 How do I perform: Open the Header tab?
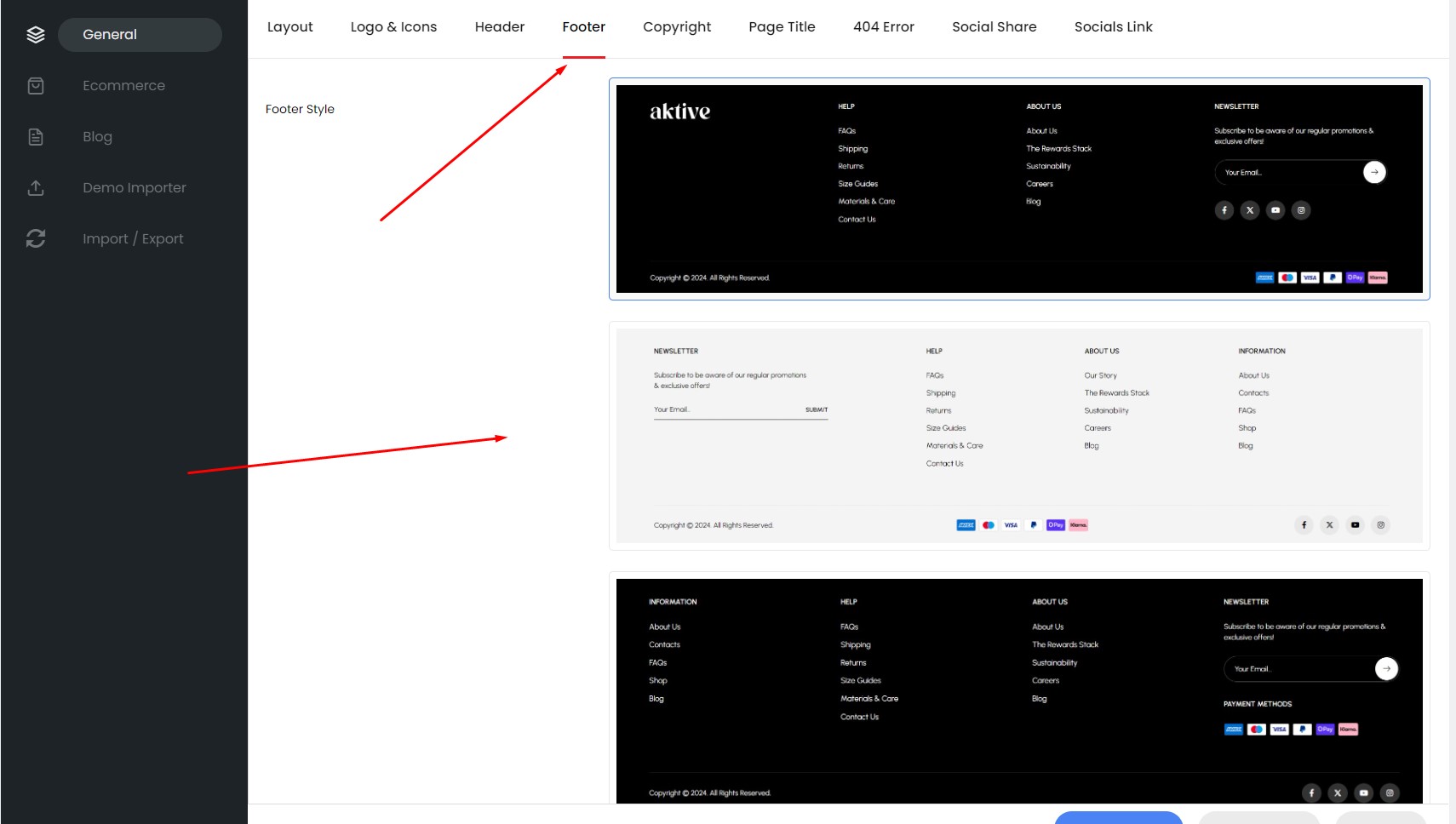coord(500,27)
